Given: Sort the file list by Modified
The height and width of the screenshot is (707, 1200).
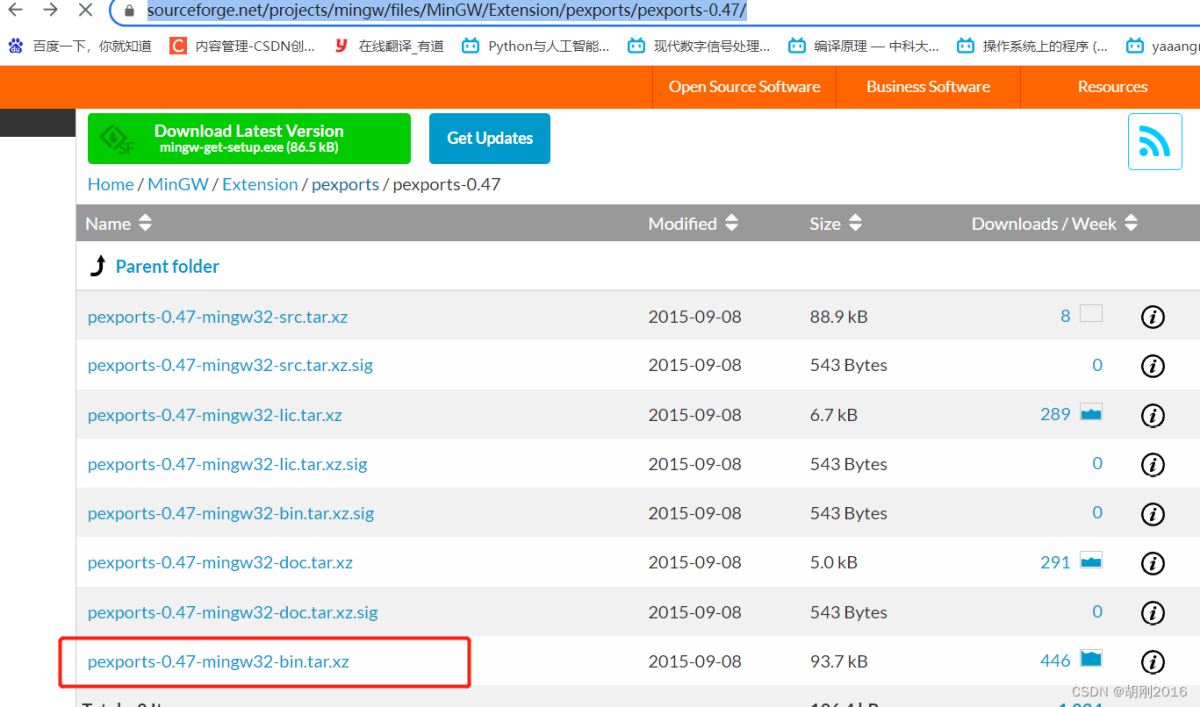Looking at the screenshot, I should (693, 224).
